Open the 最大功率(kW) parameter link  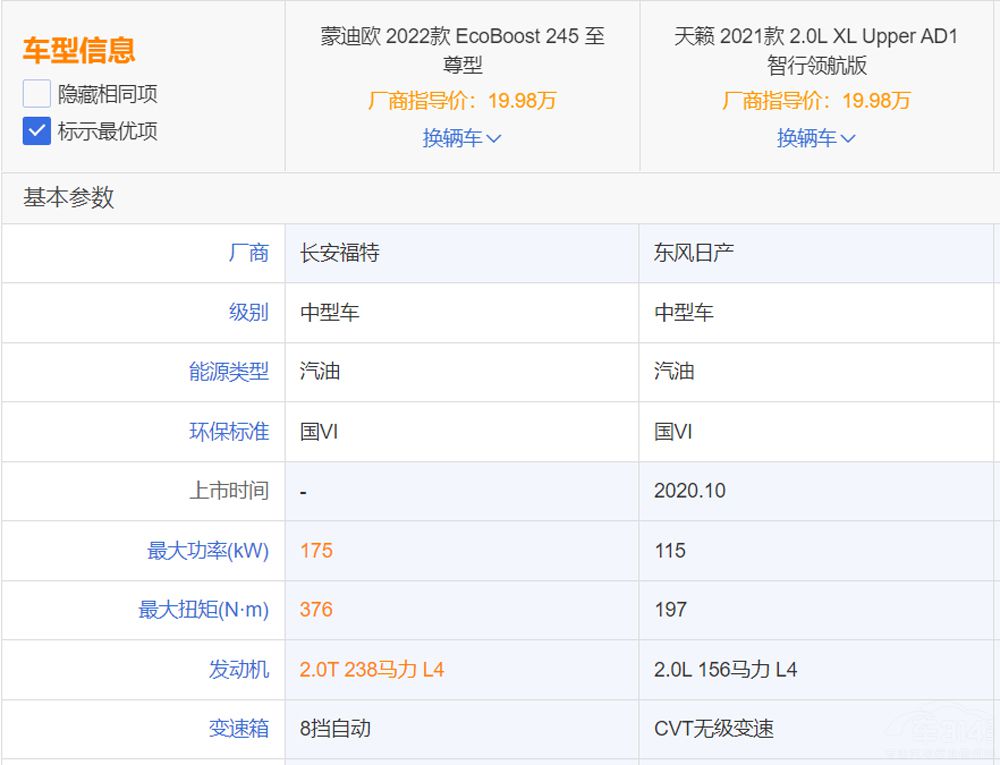tap(208, 550)
